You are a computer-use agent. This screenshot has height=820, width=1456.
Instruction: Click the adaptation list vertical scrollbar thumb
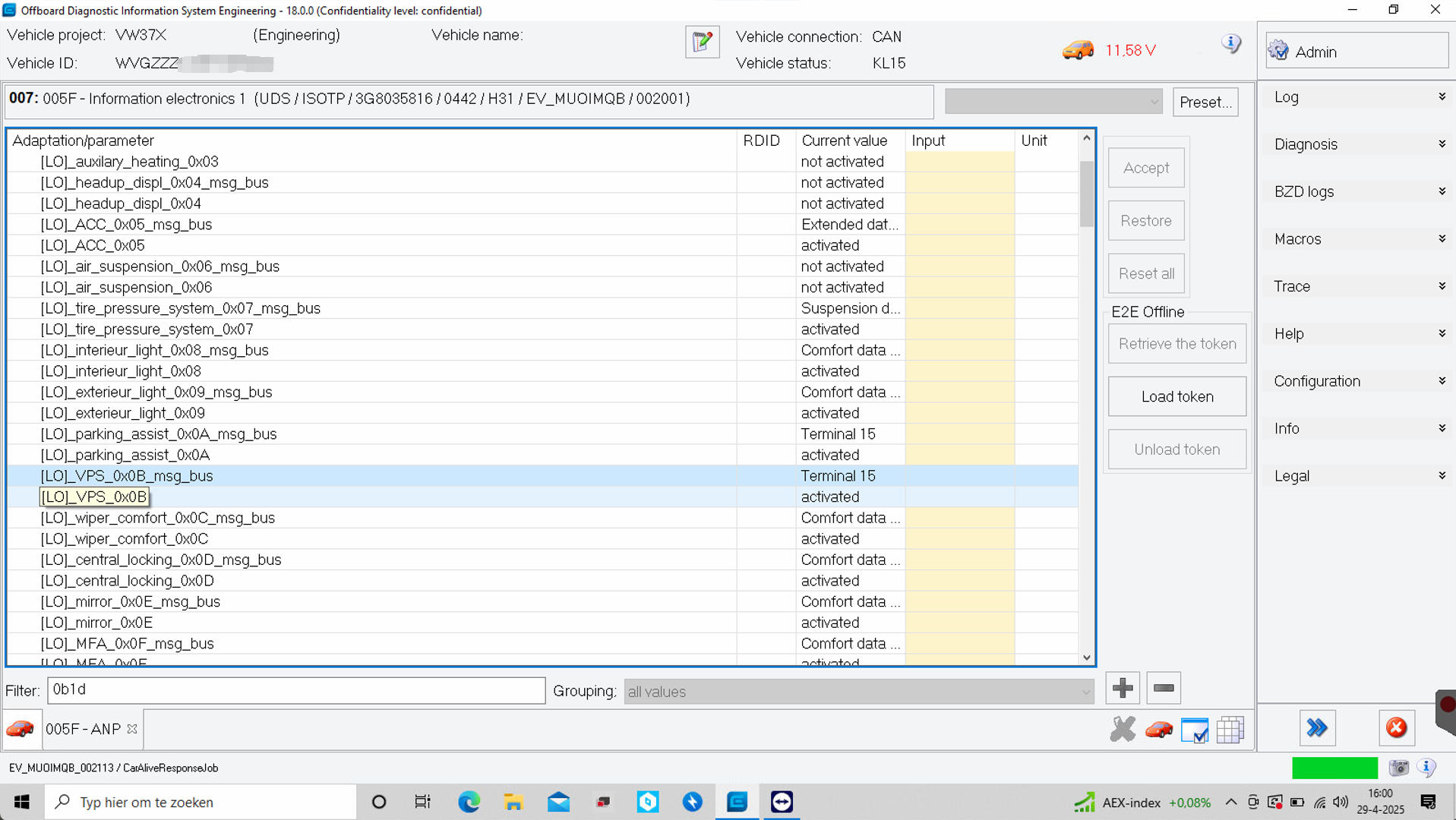[1087, 193]
